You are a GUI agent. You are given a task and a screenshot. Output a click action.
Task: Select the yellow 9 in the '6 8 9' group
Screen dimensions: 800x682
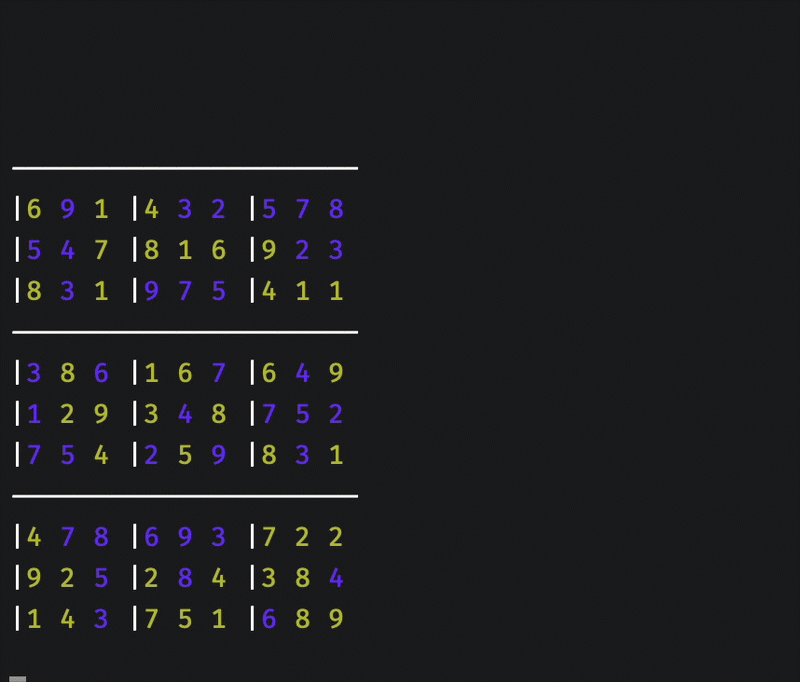[336, 619]
